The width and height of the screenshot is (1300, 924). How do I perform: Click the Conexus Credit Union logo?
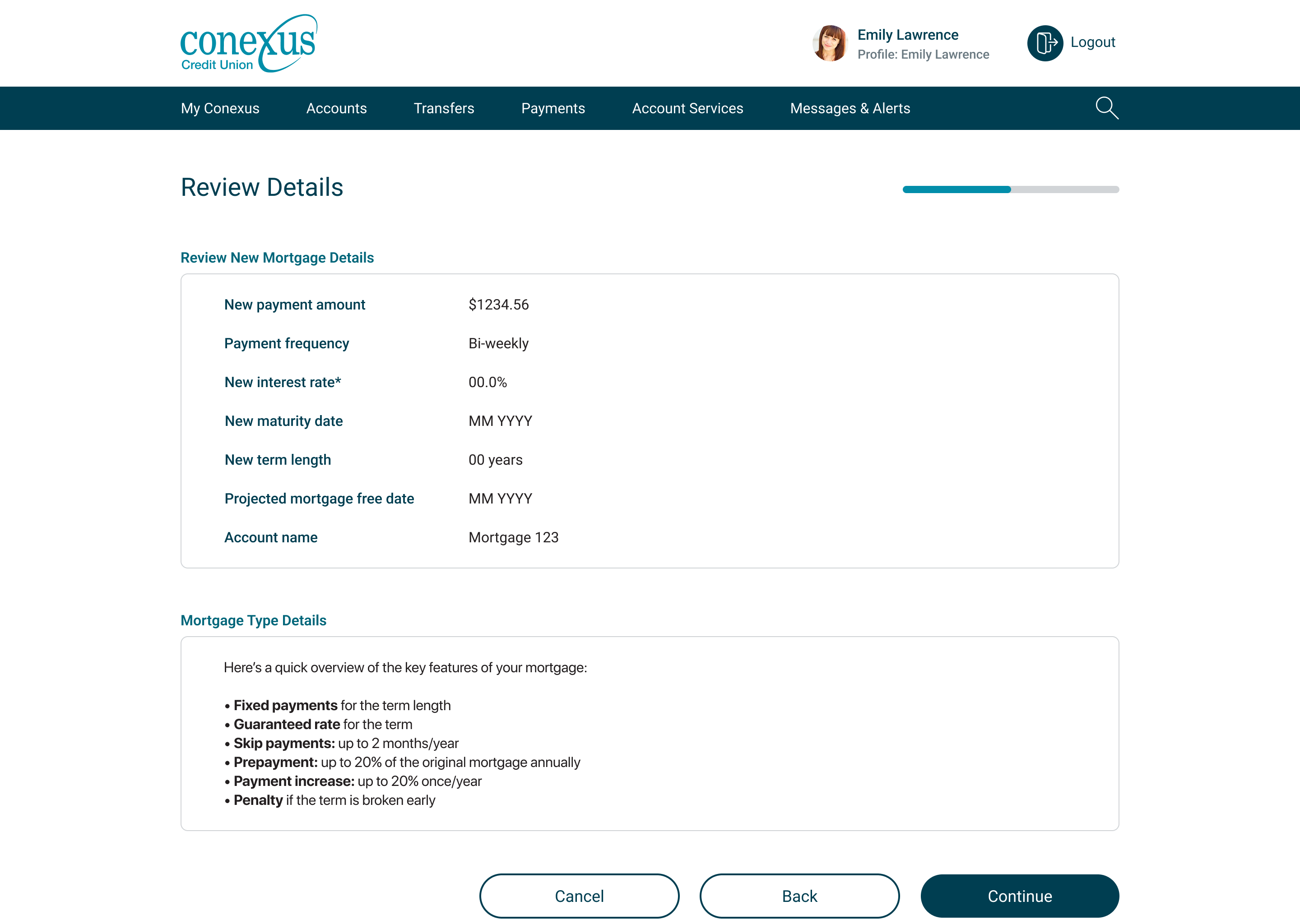(x=249, y=43)
